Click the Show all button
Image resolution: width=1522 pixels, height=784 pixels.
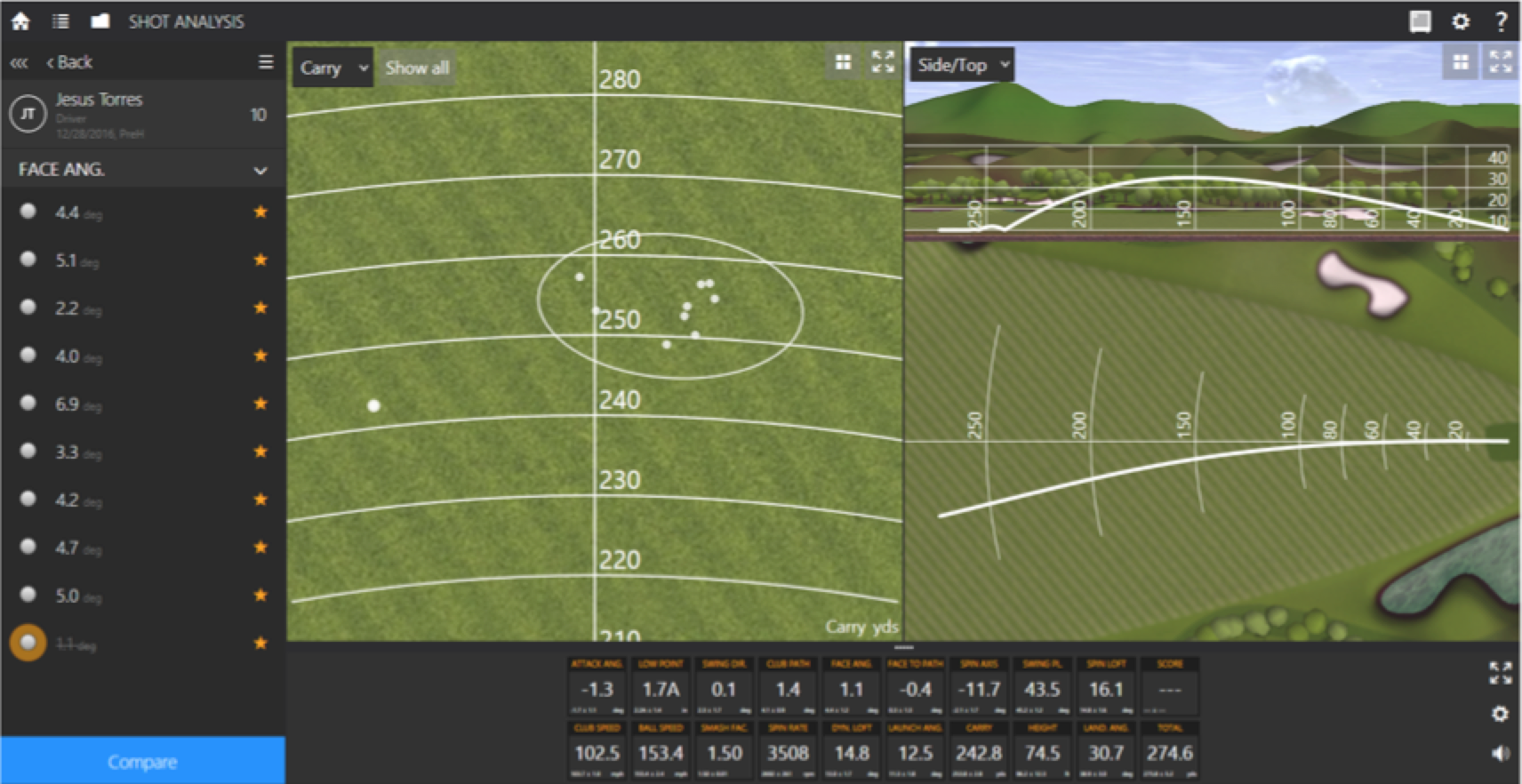tap(417, 68)
